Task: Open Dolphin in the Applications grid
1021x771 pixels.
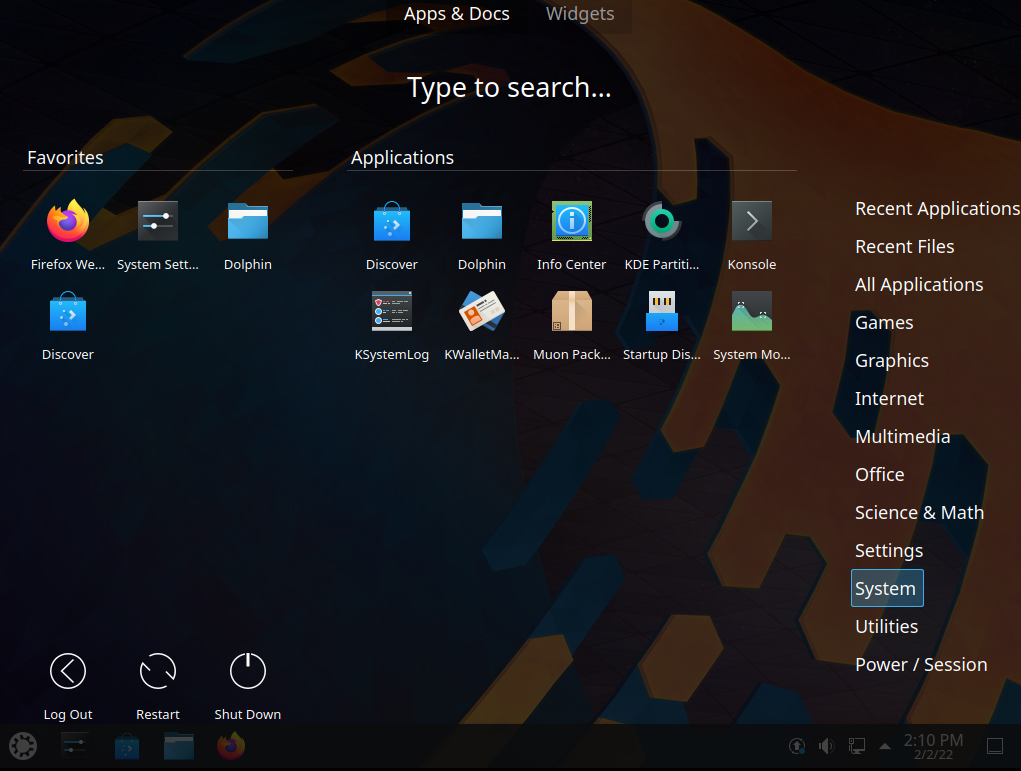Action: pos(481,222)
